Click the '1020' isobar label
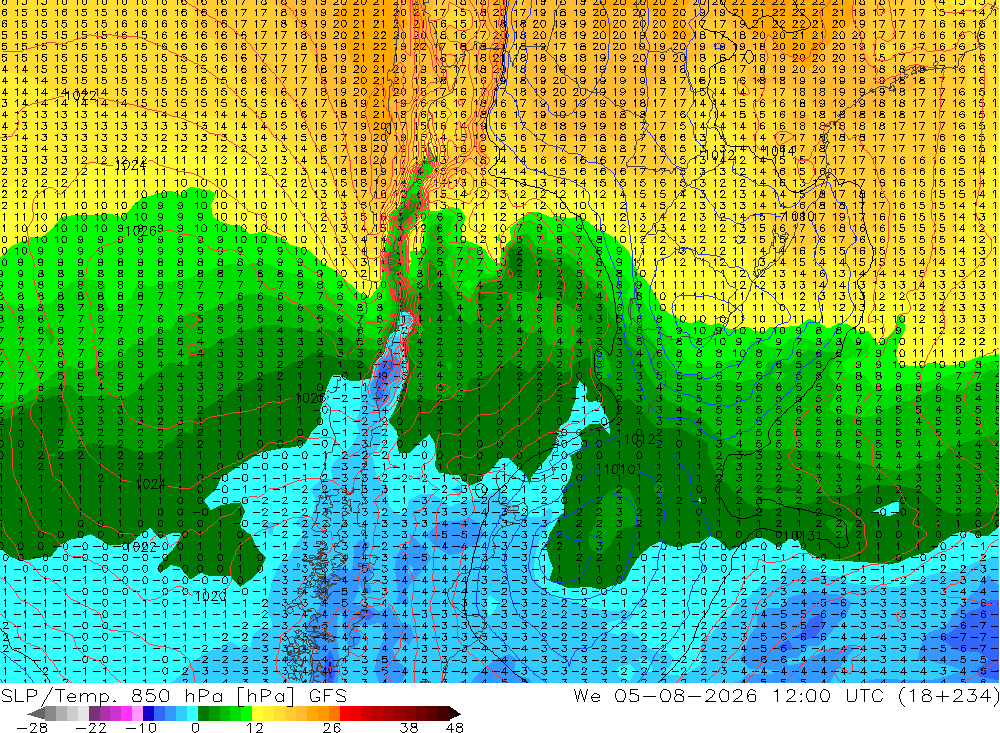Viewport: 1000px width, 733px height. pyautogui.click(x=210, y=596)
